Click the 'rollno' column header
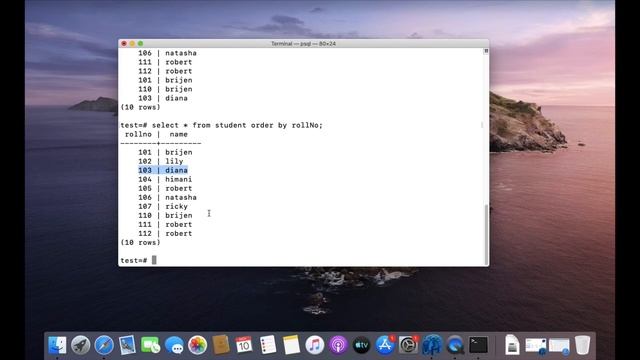This screenshot has height=360, width=640. tap(138, 134)
